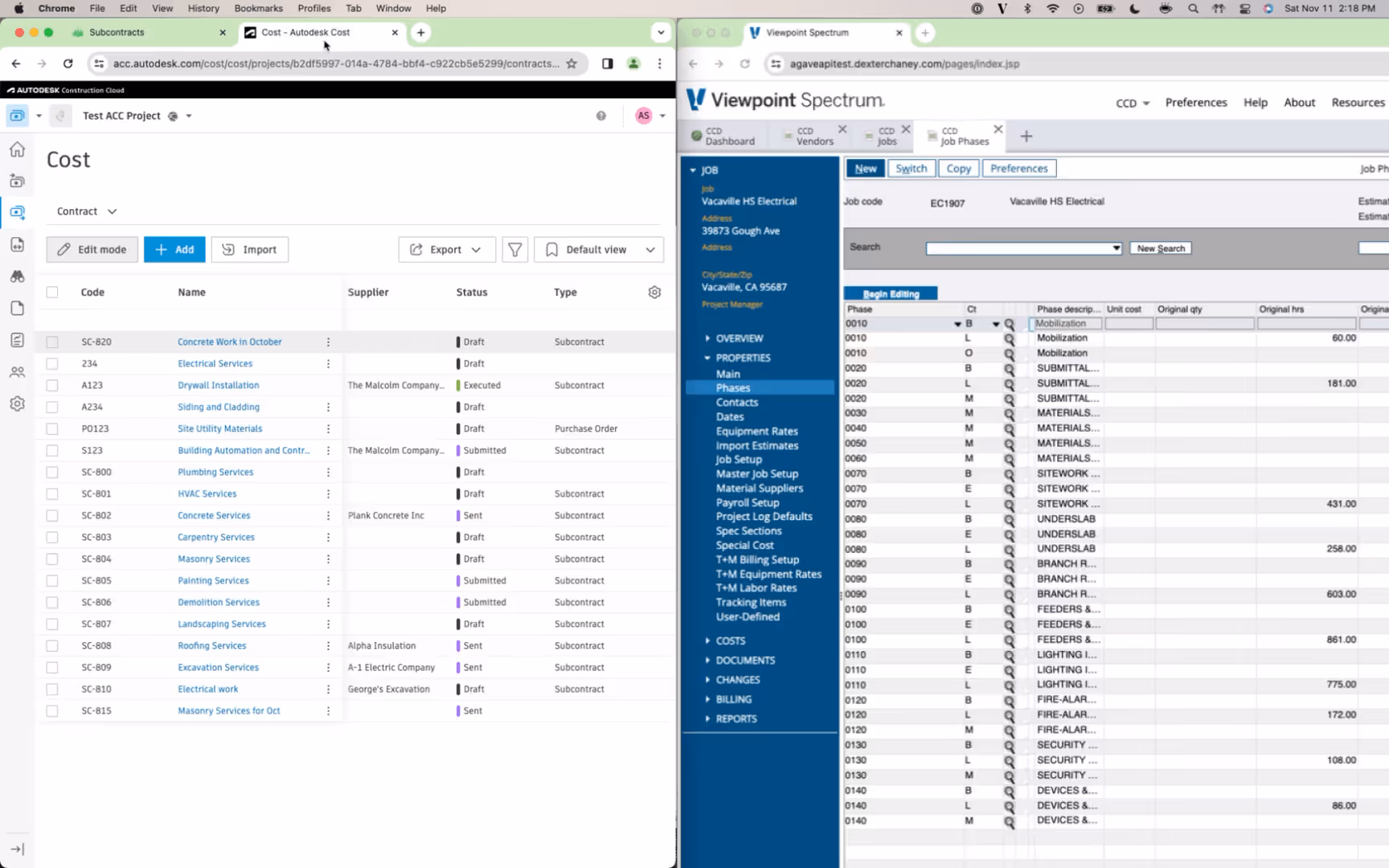This screenshot has height=868, width=1389.
Task: Open the Contract dropdown
Action: [x=87, y=211]
